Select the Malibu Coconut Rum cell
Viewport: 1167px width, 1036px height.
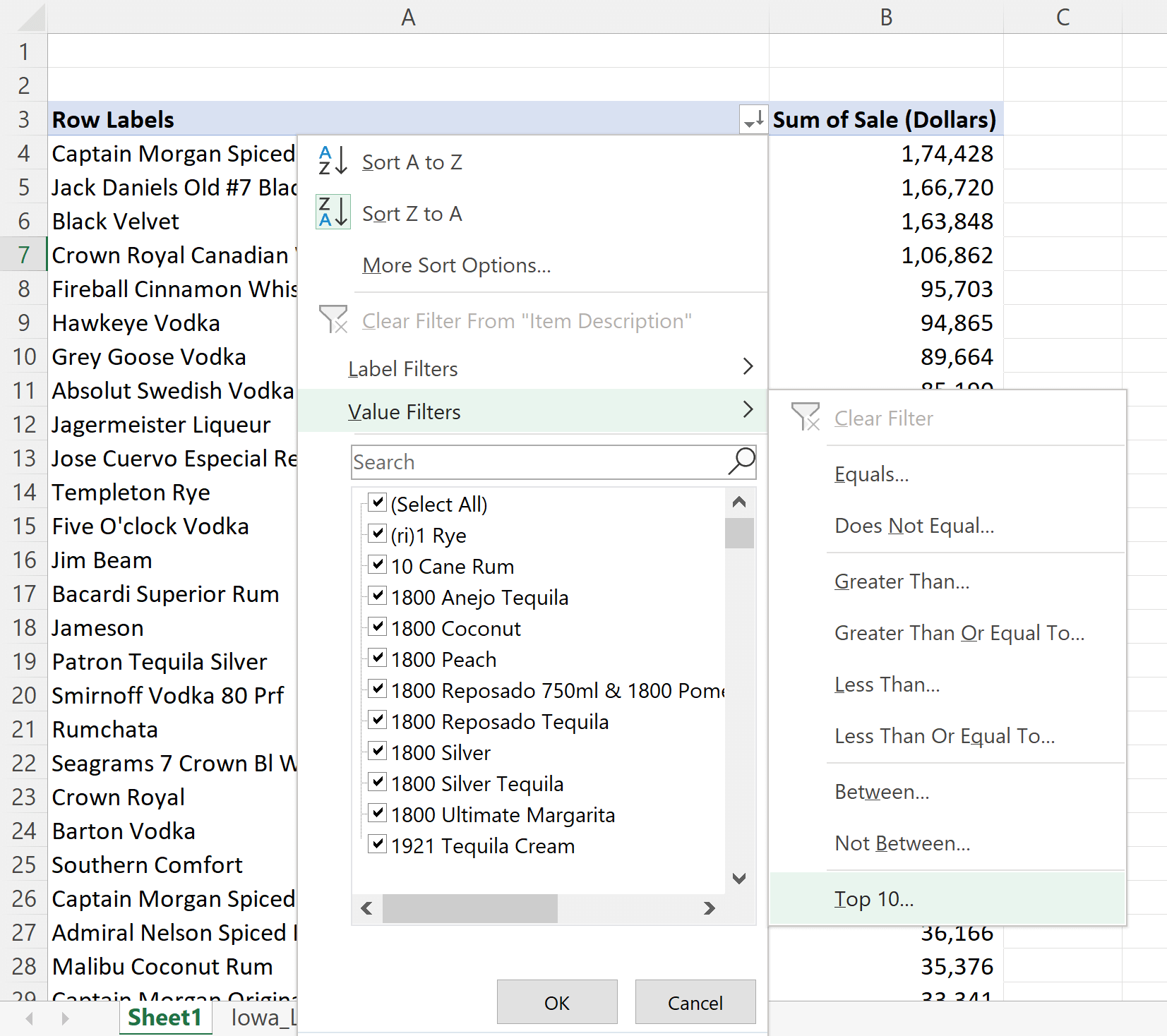point(172,966)
